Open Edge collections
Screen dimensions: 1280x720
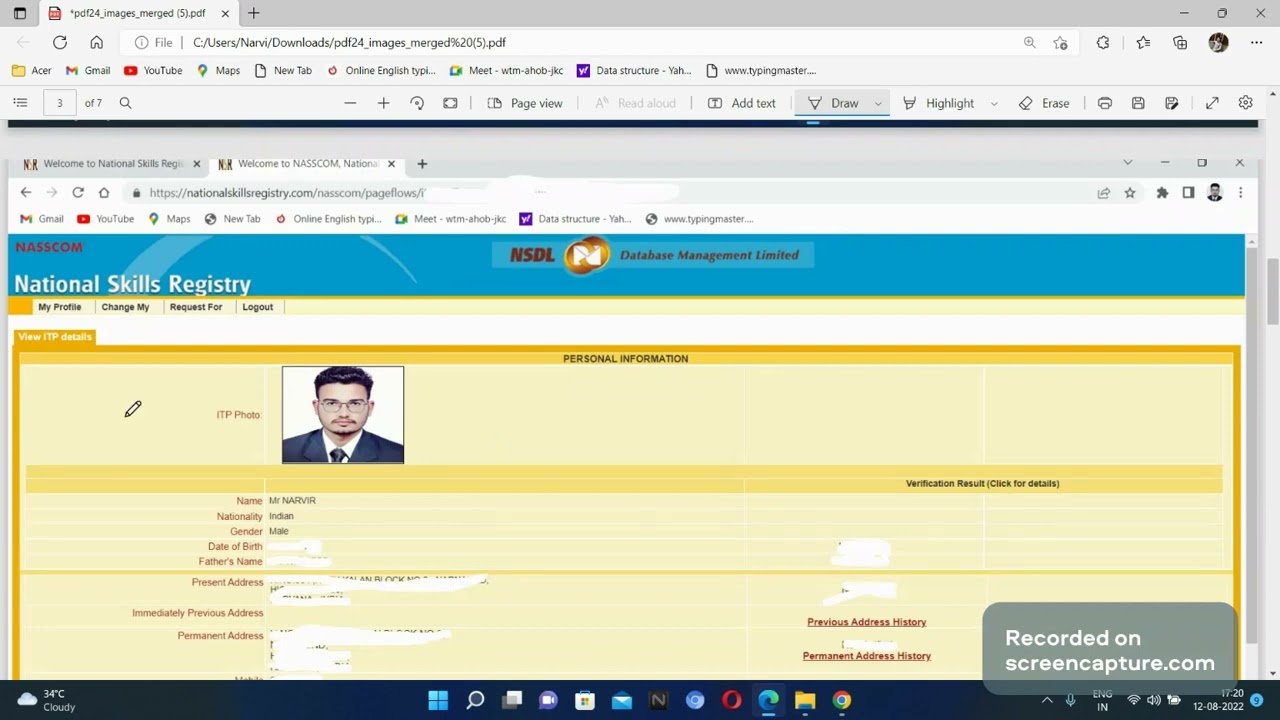pyautogui.click(x=1180, y=43)
